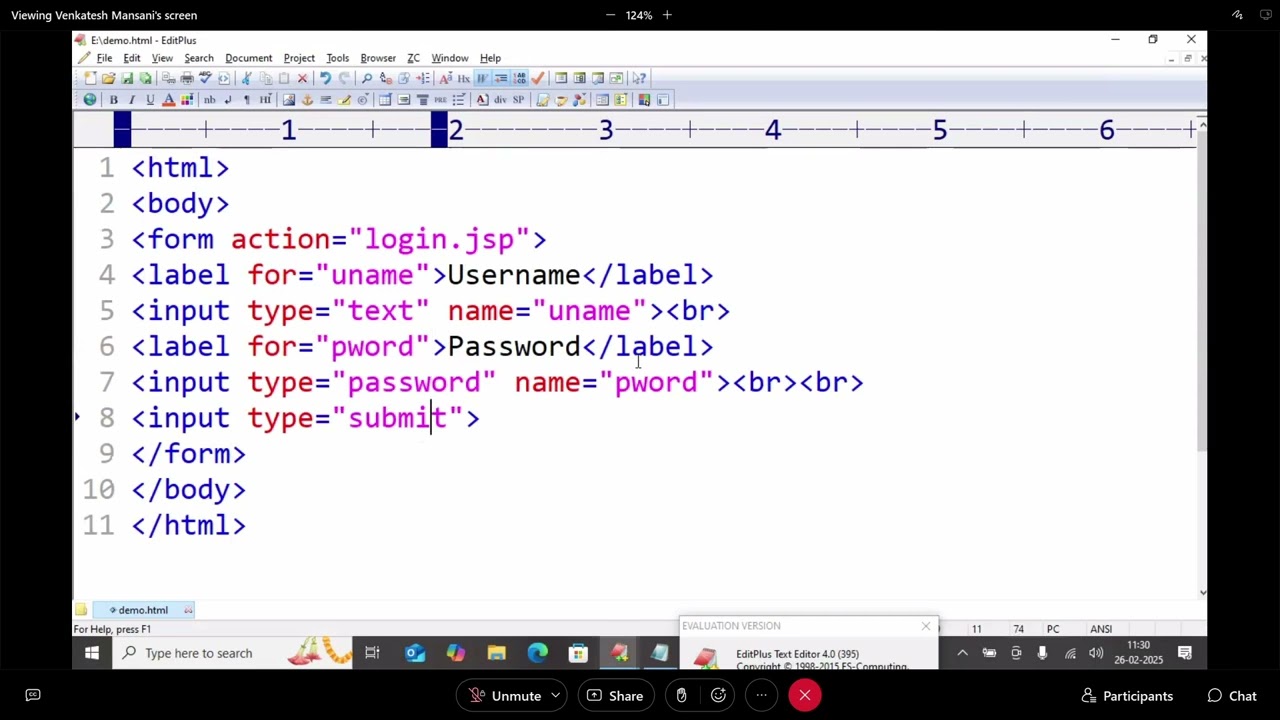Open browser preview globe icon
The height and width of the screenshot is (720, 1280).
tap(90, 100)
